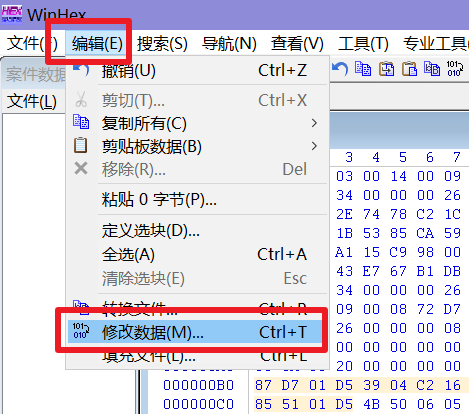Click the Copy Block toolbar icon
This screenshot has height=414, width=469.
pyautogui.click(x=363, y=69)
